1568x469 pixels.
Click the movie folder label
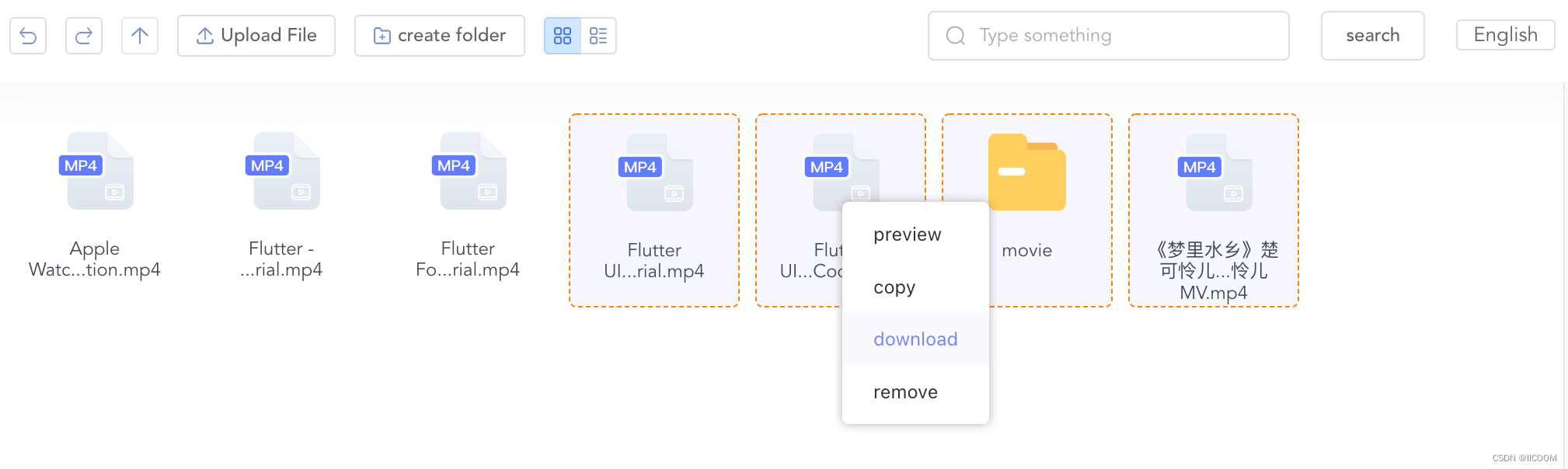(1027, 250)
